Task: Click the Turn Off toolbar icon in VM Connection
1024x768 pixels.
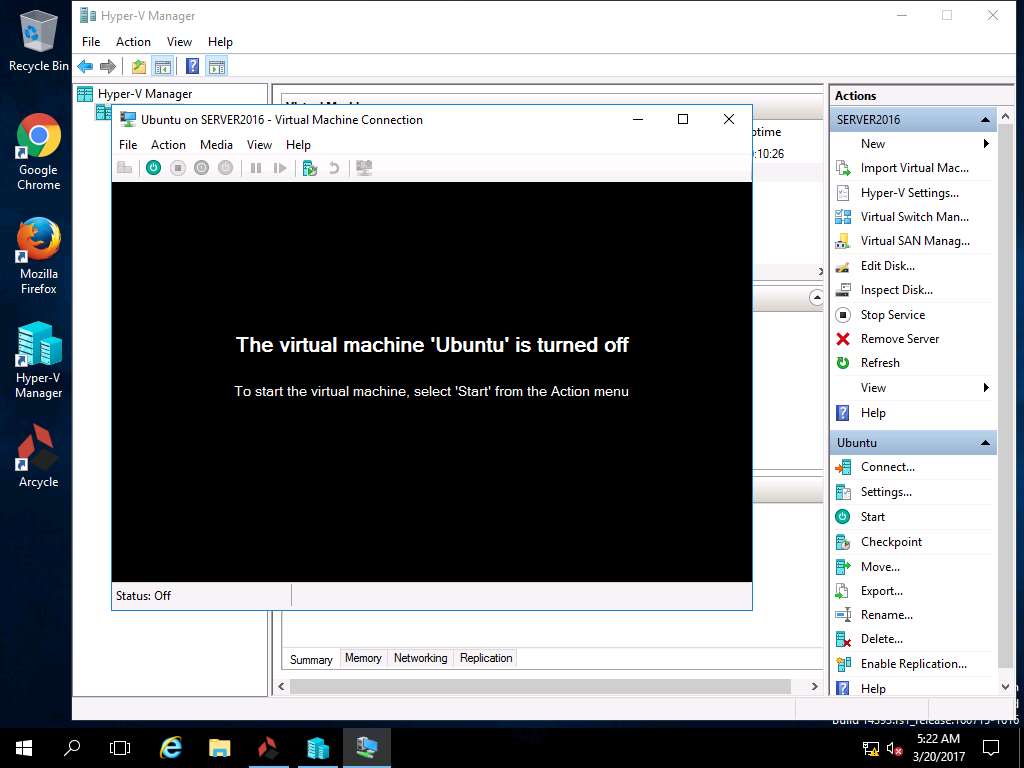Action: 178,168
